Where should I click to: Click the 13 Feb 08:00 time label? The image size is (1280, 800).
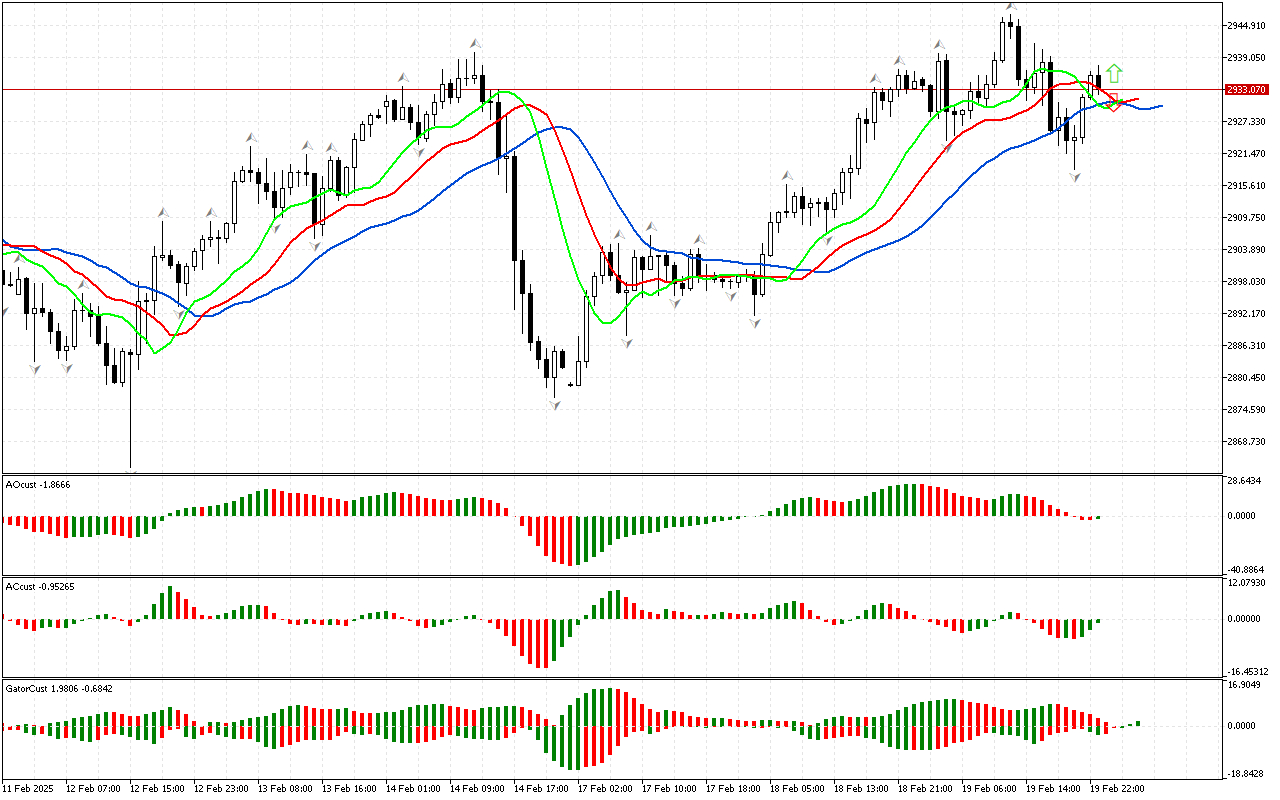click(x=285, y=789)
